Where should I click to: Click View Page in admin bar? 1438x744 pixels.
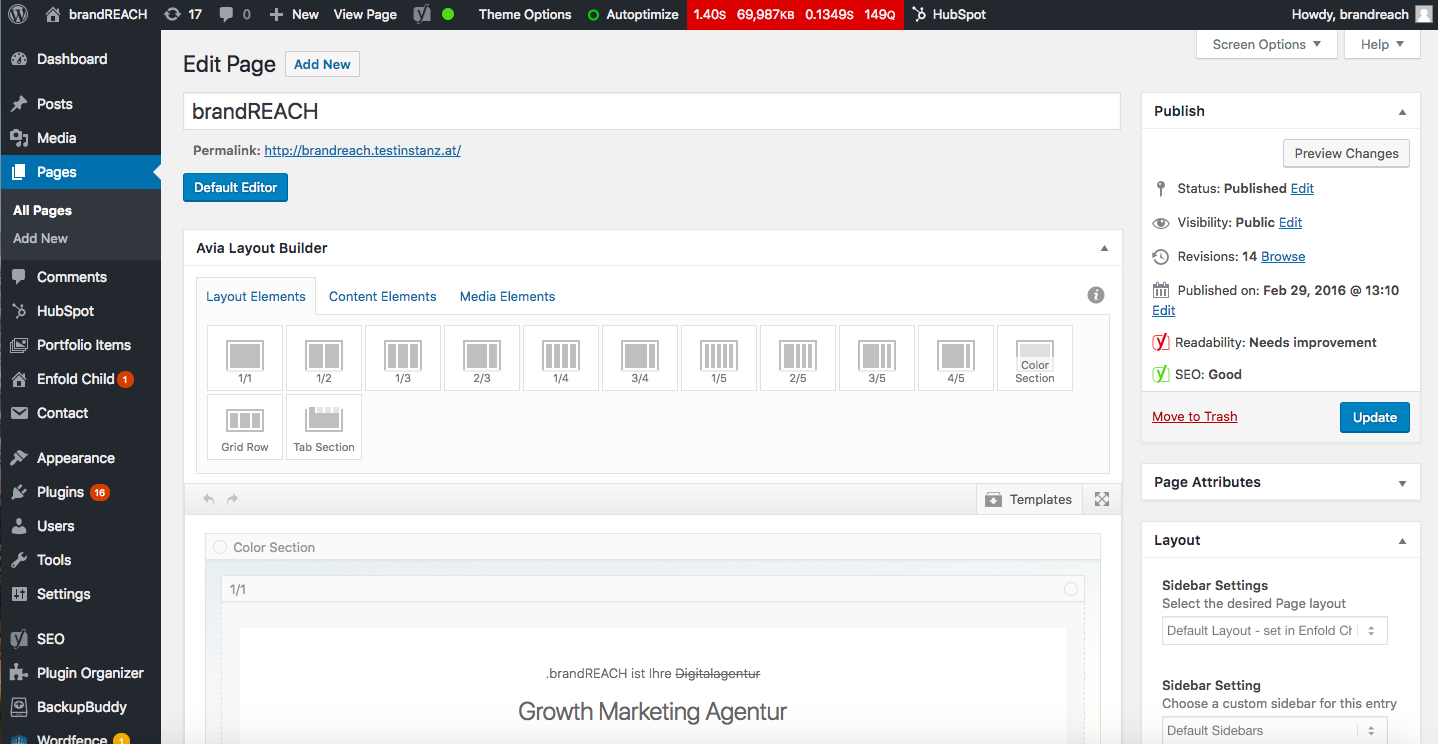365,14
